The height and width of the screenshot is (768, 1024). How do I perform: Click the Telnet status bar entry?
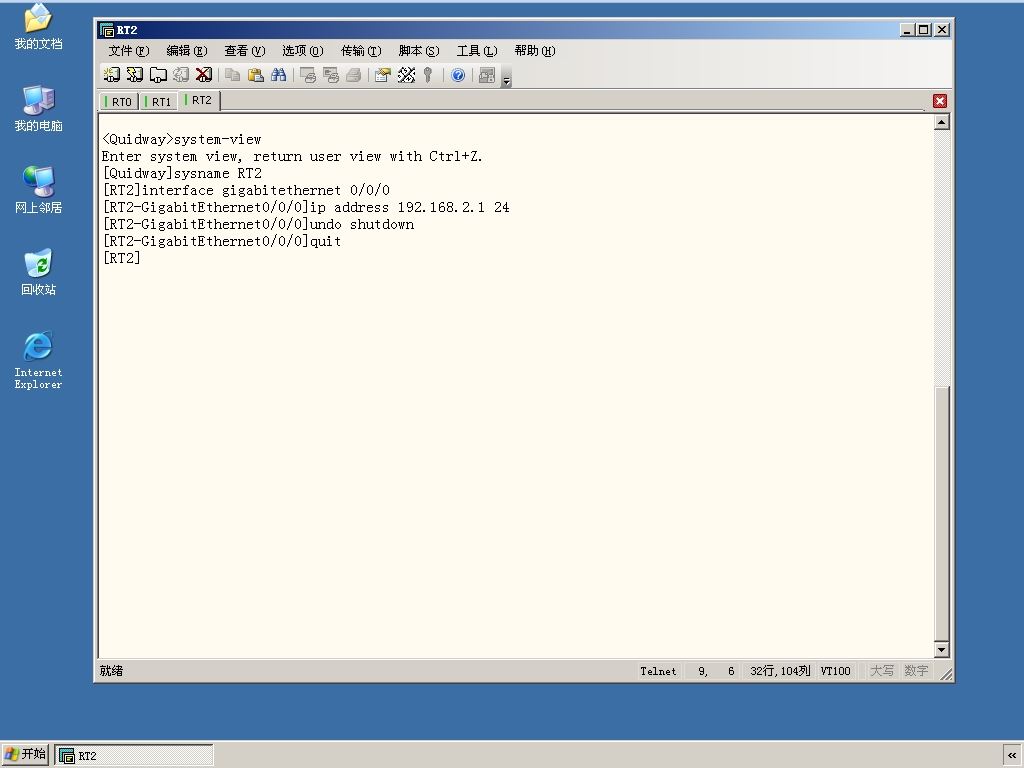coord(658,671)
